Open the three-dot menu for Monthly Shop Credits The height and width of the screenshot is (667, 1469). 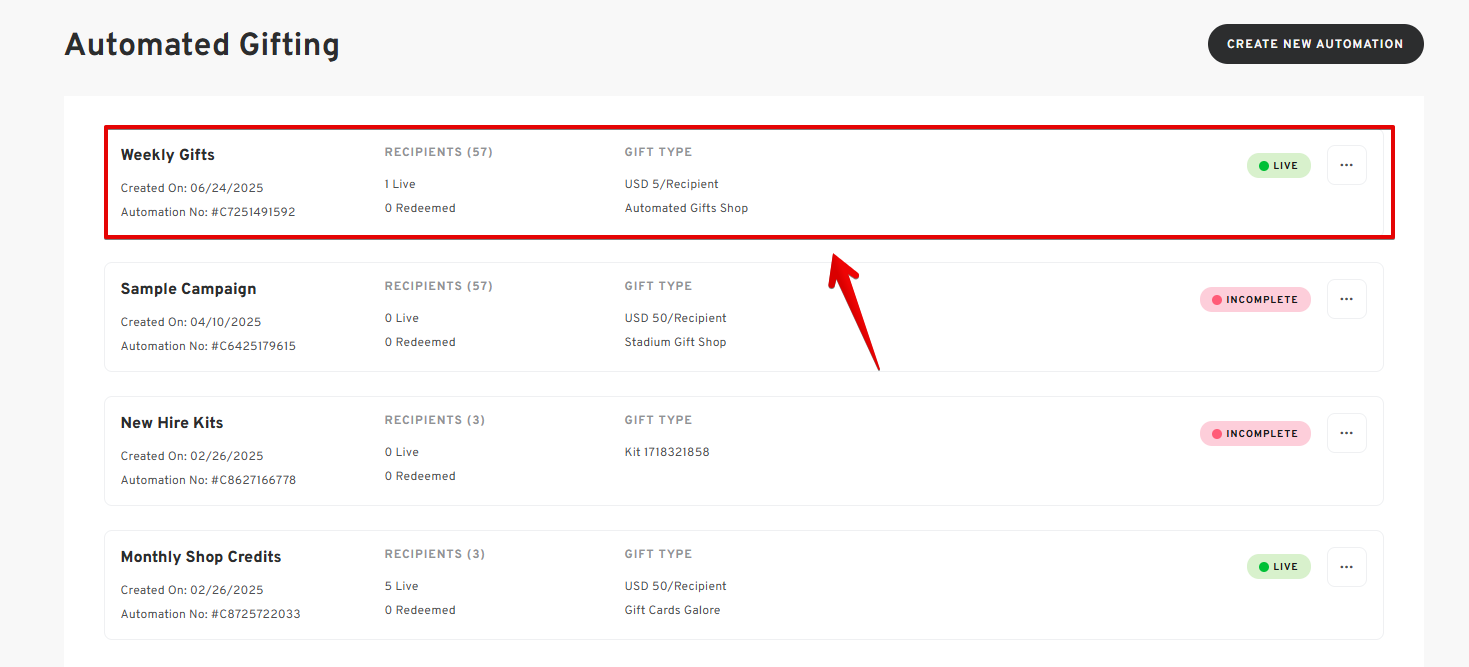[x=1346, y=567]
